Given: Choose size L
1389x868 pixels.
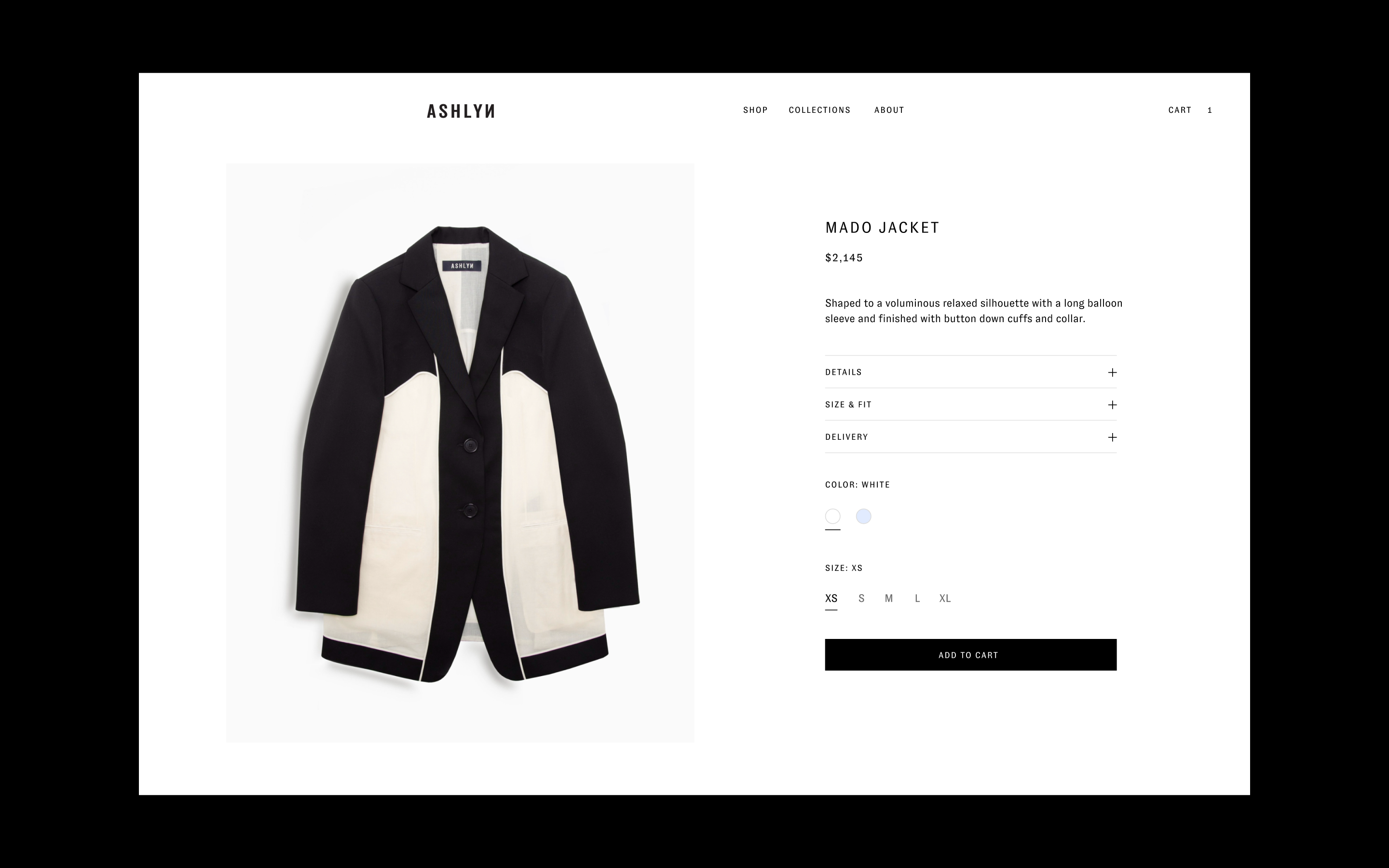Looking at the screenshot, I should (x=917, y=598).
